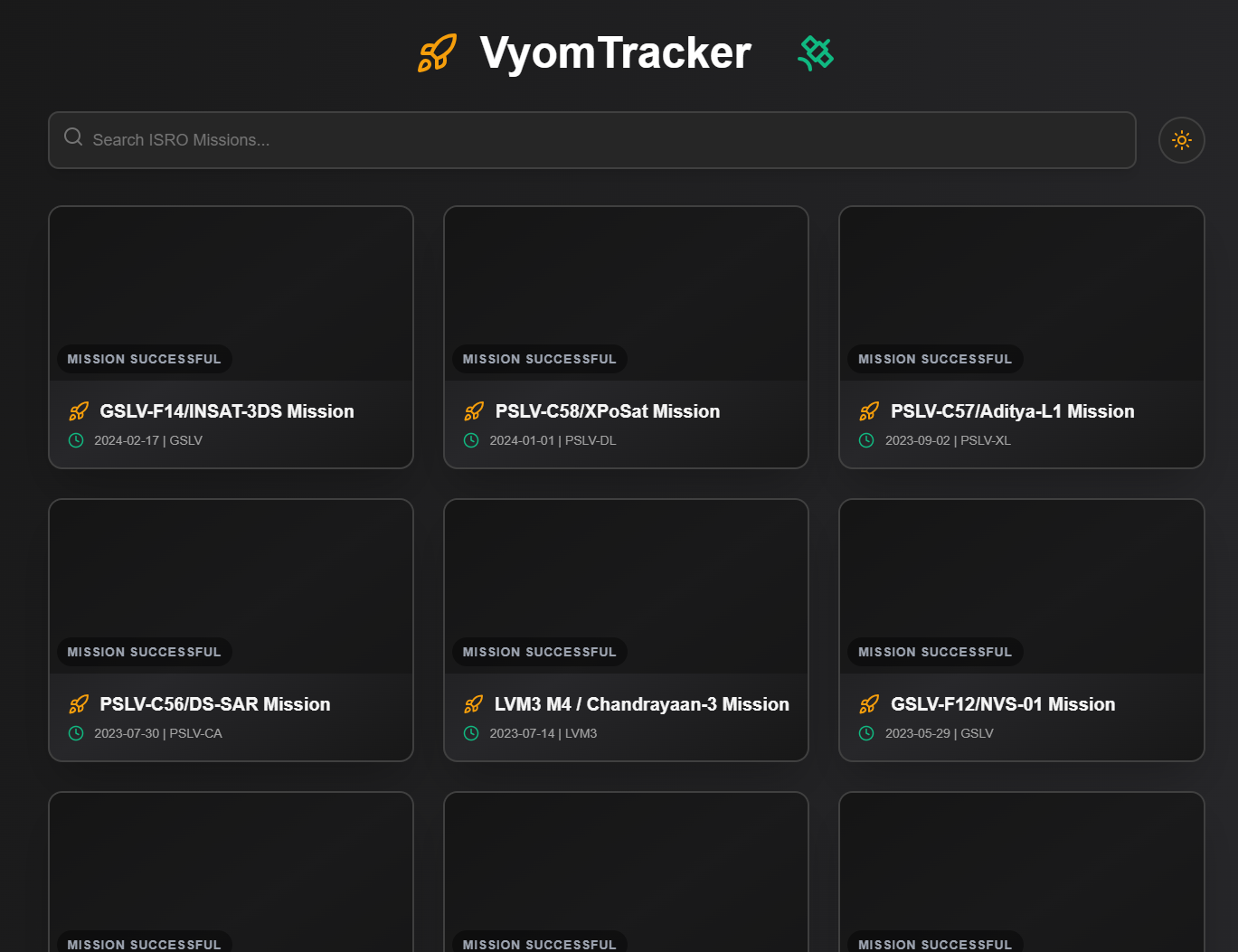Toggle light theme with the sun button
The image size is (1238, 952).
1181,140
